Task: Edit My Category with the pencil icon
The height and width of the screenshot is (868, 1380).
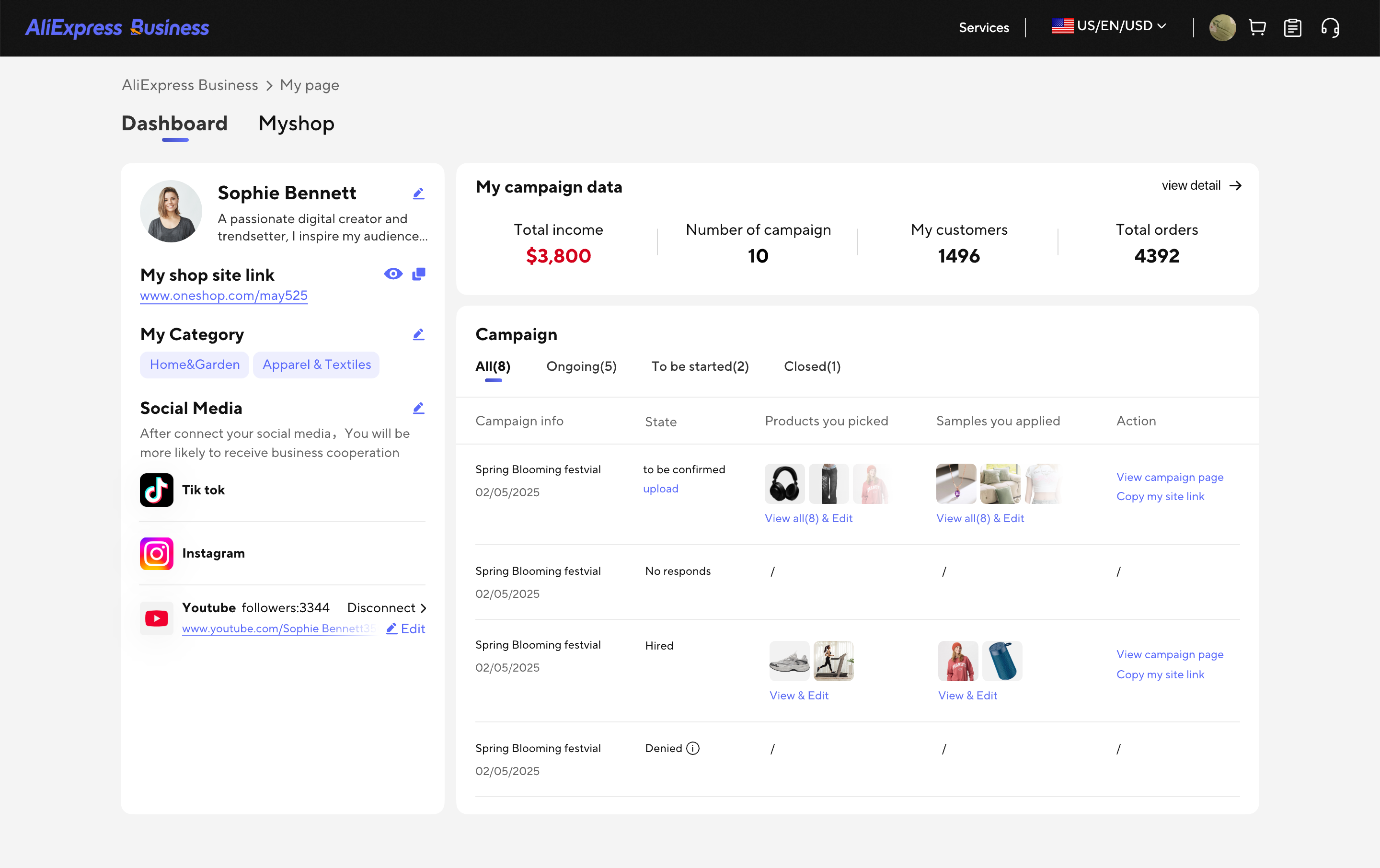Action: click(418, 334)
